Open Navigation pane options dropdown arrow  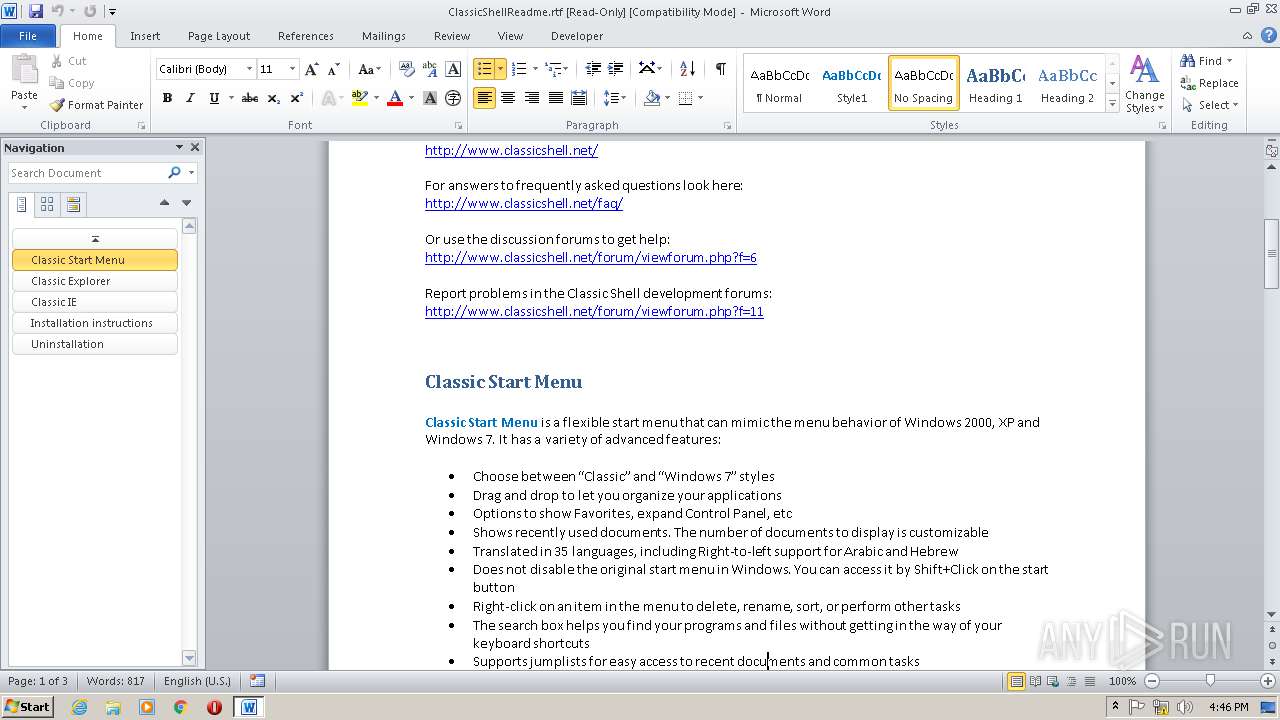coord(179,148)
